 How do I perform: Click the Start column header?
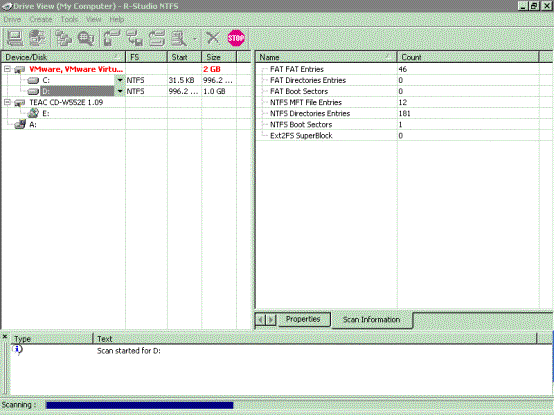point(184,57)
